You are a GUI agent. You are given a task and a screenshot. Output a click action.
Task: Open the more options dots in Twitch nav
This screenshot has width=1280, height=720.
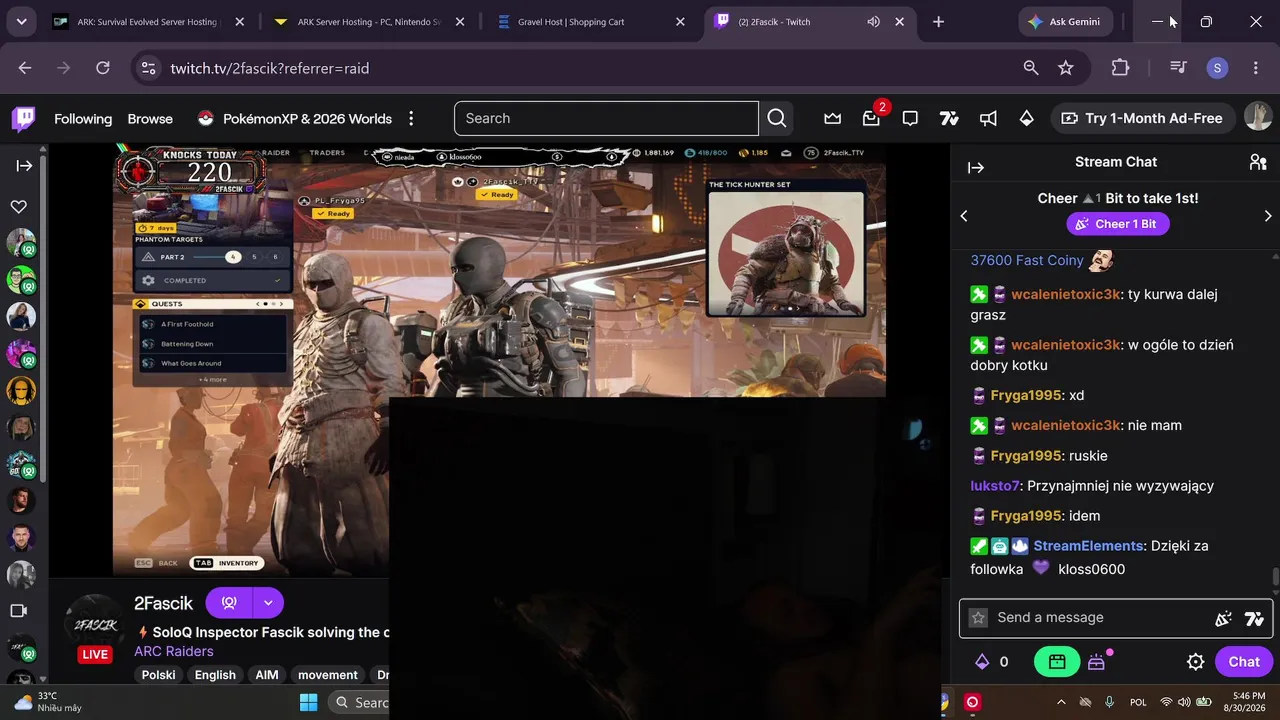411,119
